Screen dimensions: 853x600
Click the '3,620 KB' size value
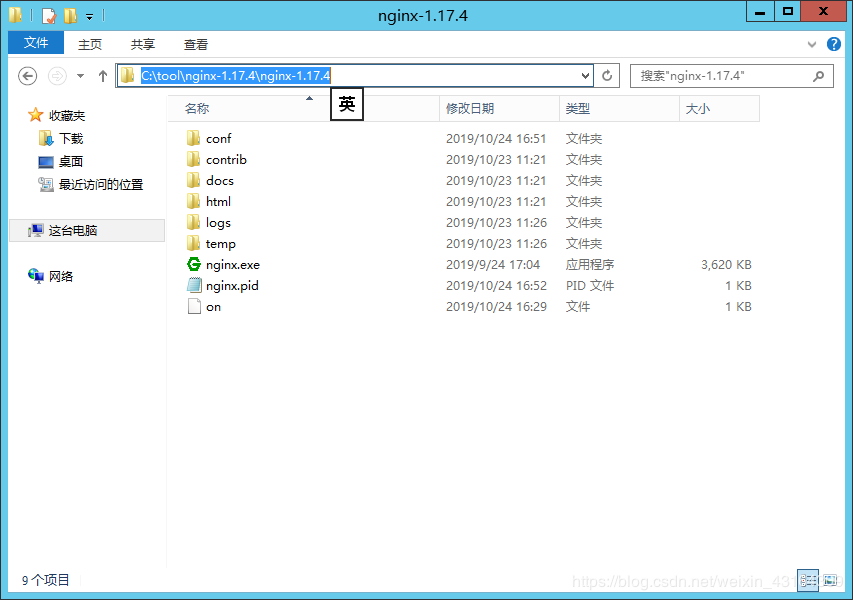pos(726,265)
